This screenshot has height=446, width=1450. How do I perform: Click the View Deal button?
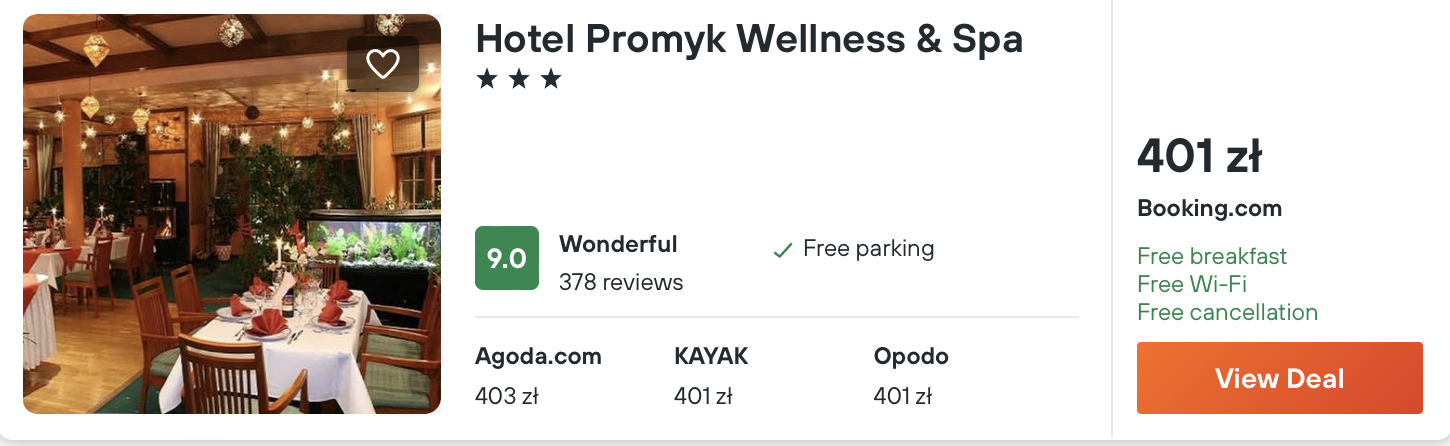coord(1280,378)
